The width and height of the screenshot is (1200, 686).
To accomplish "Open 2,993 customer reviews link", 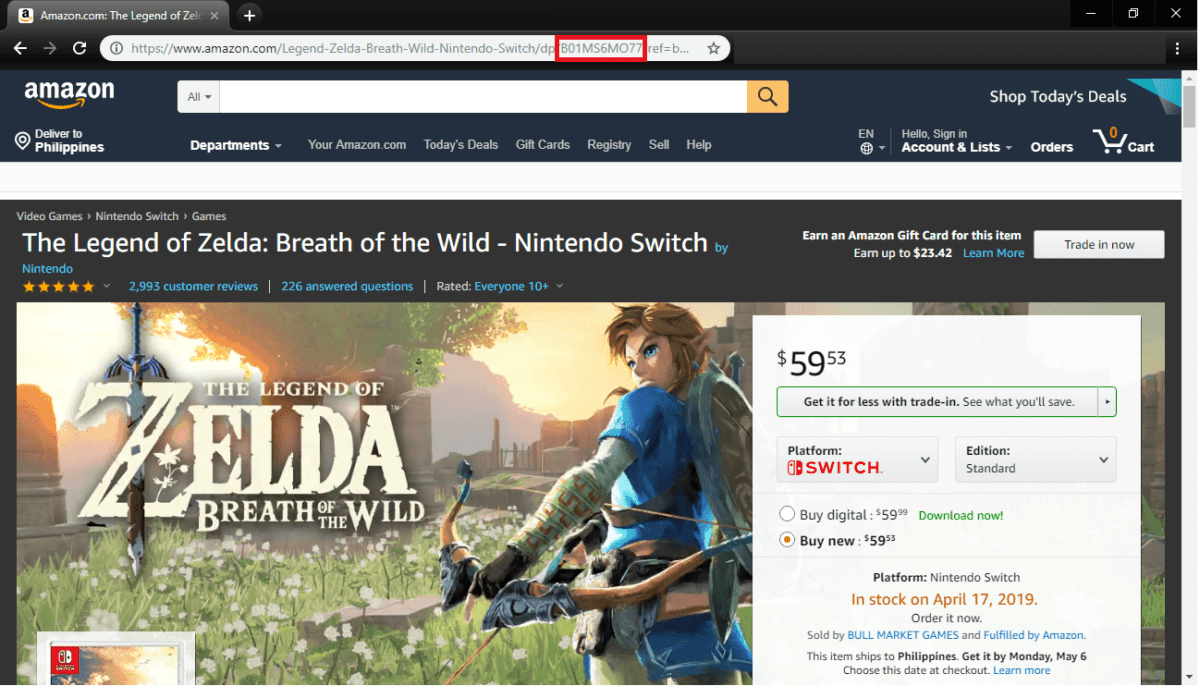I will point(193,286).
